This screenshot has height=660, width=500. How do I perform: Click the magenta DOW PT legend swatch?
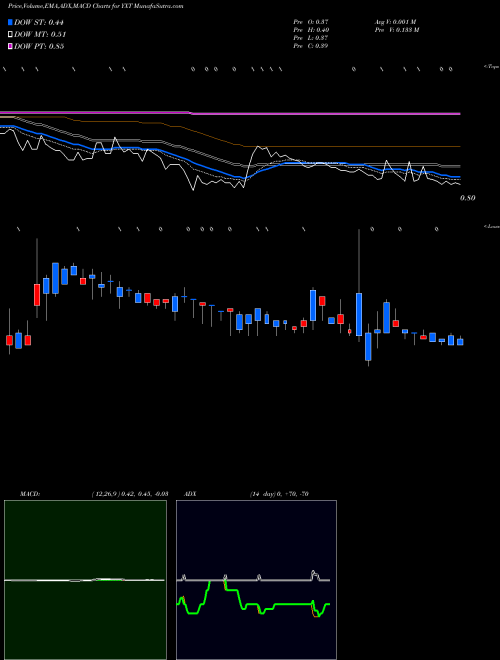(10, 46)
